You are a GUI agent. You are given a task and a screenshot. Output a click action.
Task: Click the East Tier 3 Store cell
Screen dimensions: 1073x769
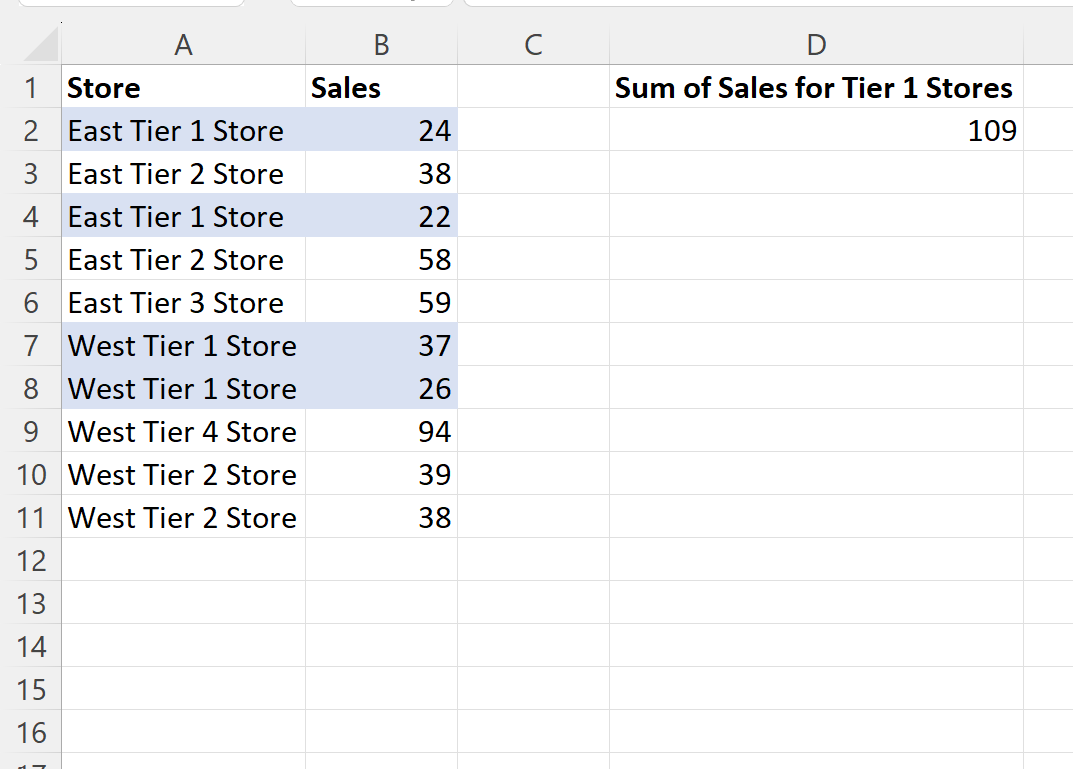point(183,302)
